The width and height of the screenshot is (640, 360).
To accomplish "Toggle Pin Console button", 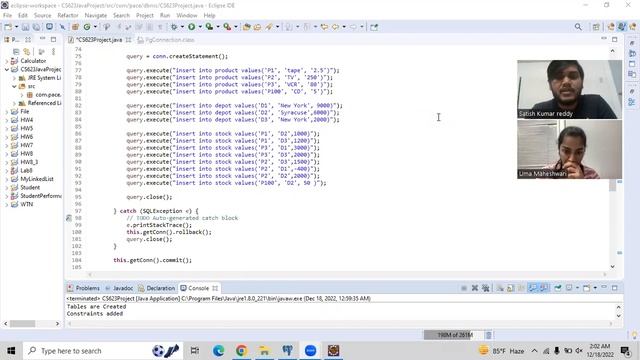I will (558, 288).
